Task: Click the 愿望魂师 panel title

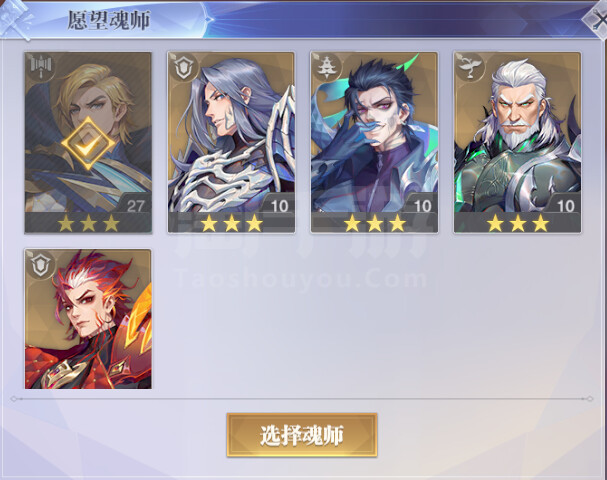Action: (109, 20)
